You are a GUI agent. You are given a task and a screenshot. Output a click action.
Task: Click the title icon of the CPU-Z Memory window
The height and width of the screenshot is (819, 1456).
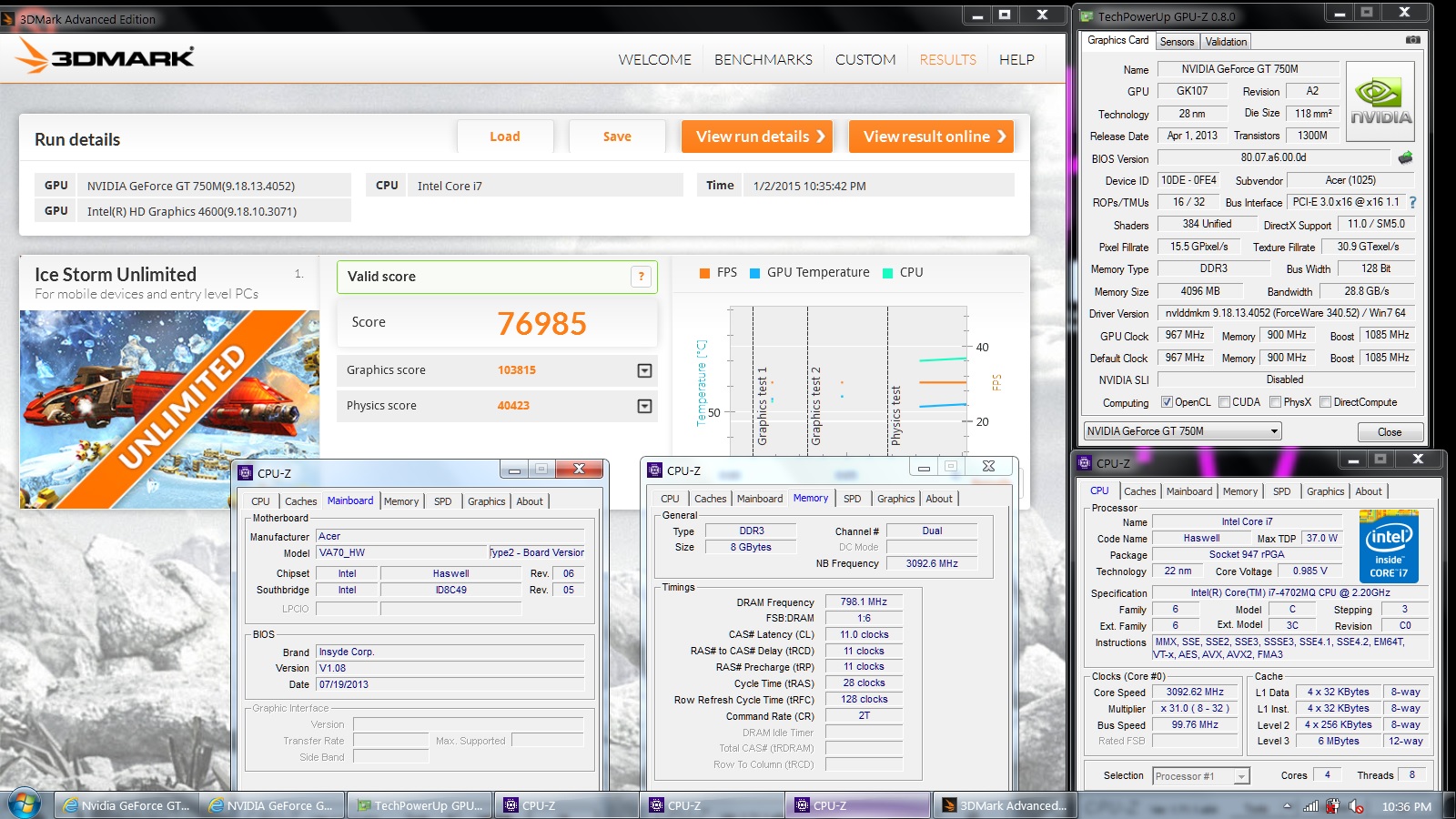655,470
